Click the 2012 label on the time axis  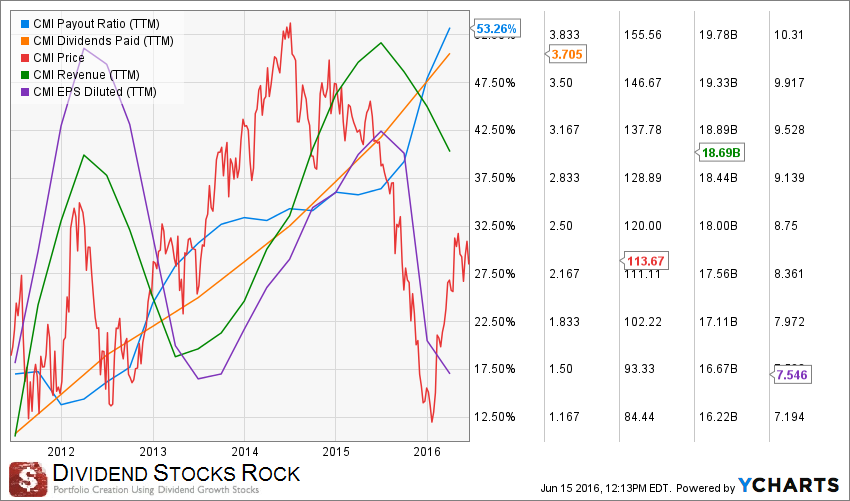(61, 450)
